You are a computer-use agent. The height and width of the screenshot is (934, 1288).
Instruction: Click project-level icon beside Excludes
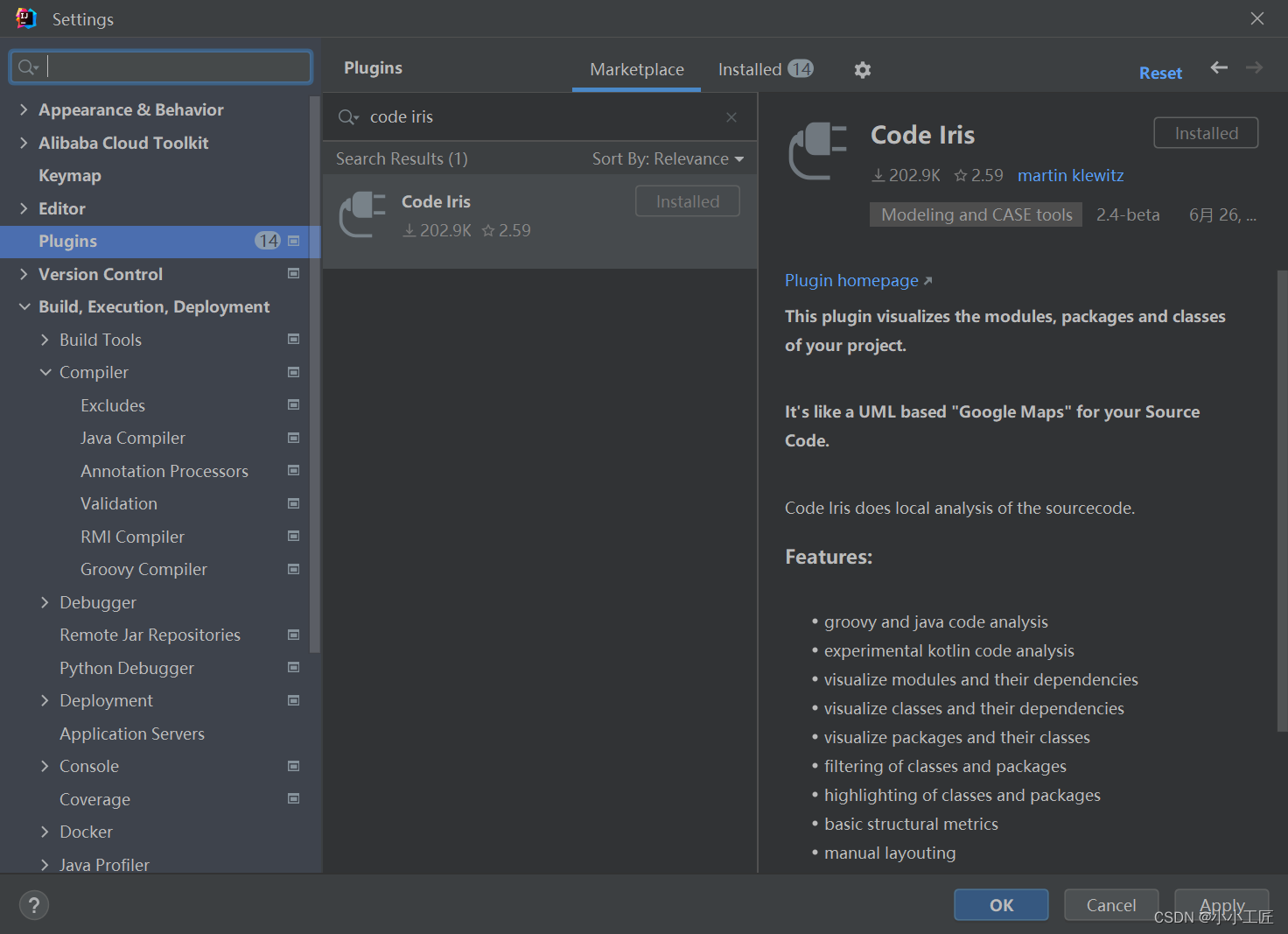[x=294, y=405]
